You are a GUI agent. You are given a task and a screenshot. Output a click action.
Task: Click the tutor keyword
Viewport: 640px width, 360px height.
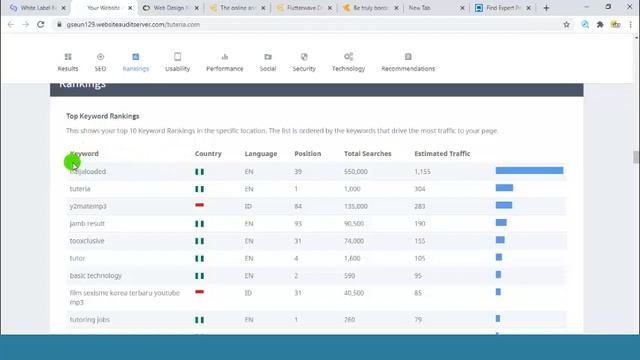tap(77, 258)
